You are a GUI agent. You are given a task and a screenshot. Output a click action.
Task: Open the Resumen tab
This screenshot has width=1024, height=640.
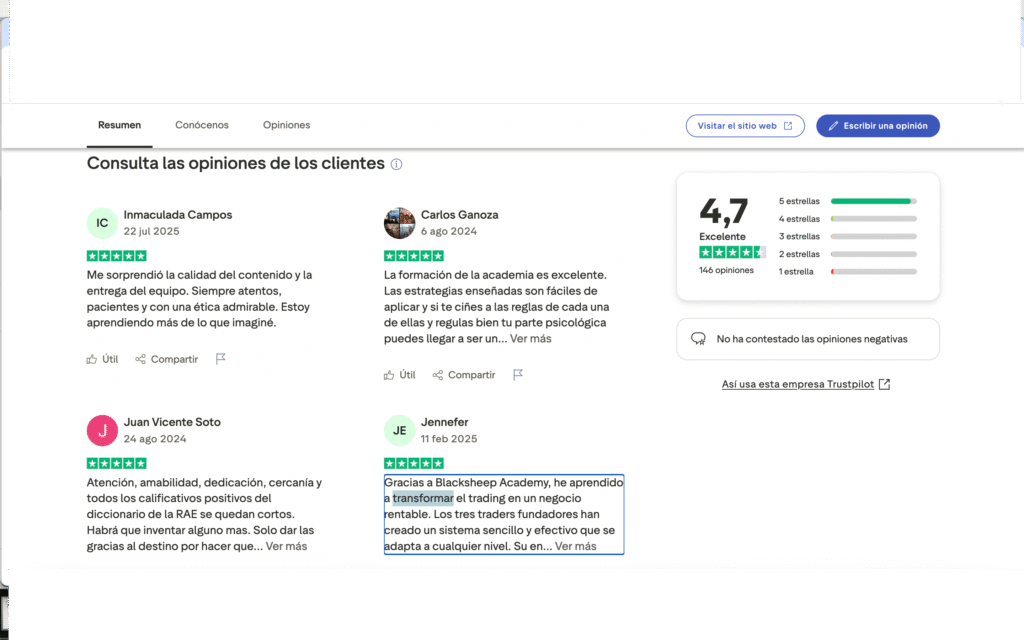(120, 125)
